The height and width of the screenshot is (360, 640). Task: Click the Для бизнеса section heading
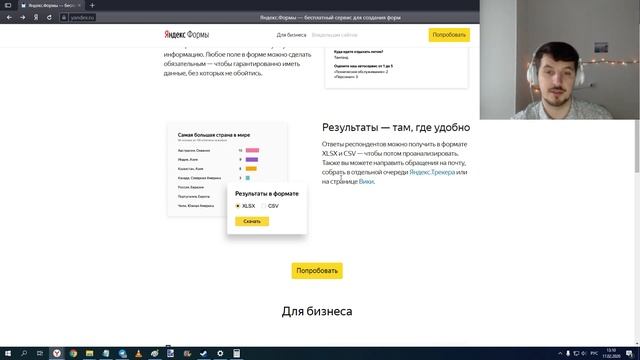317,311
